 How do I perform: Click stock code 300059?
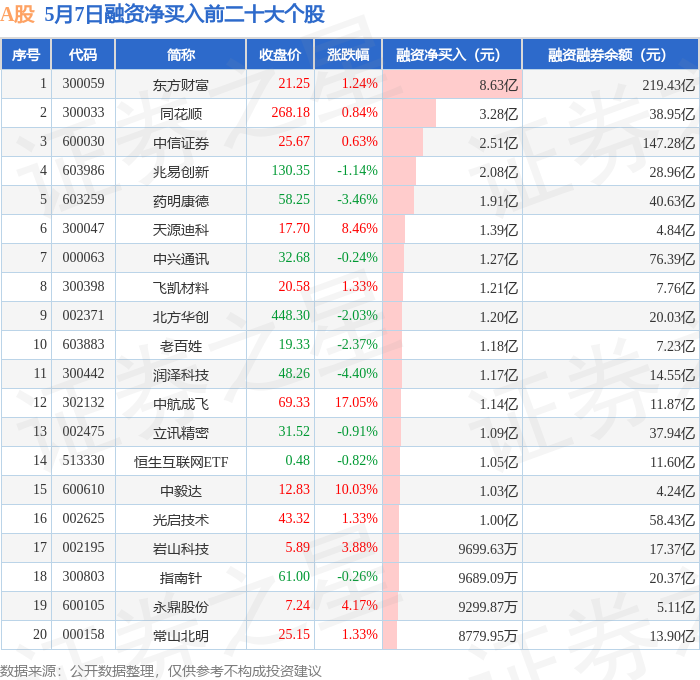coord(83,83)
